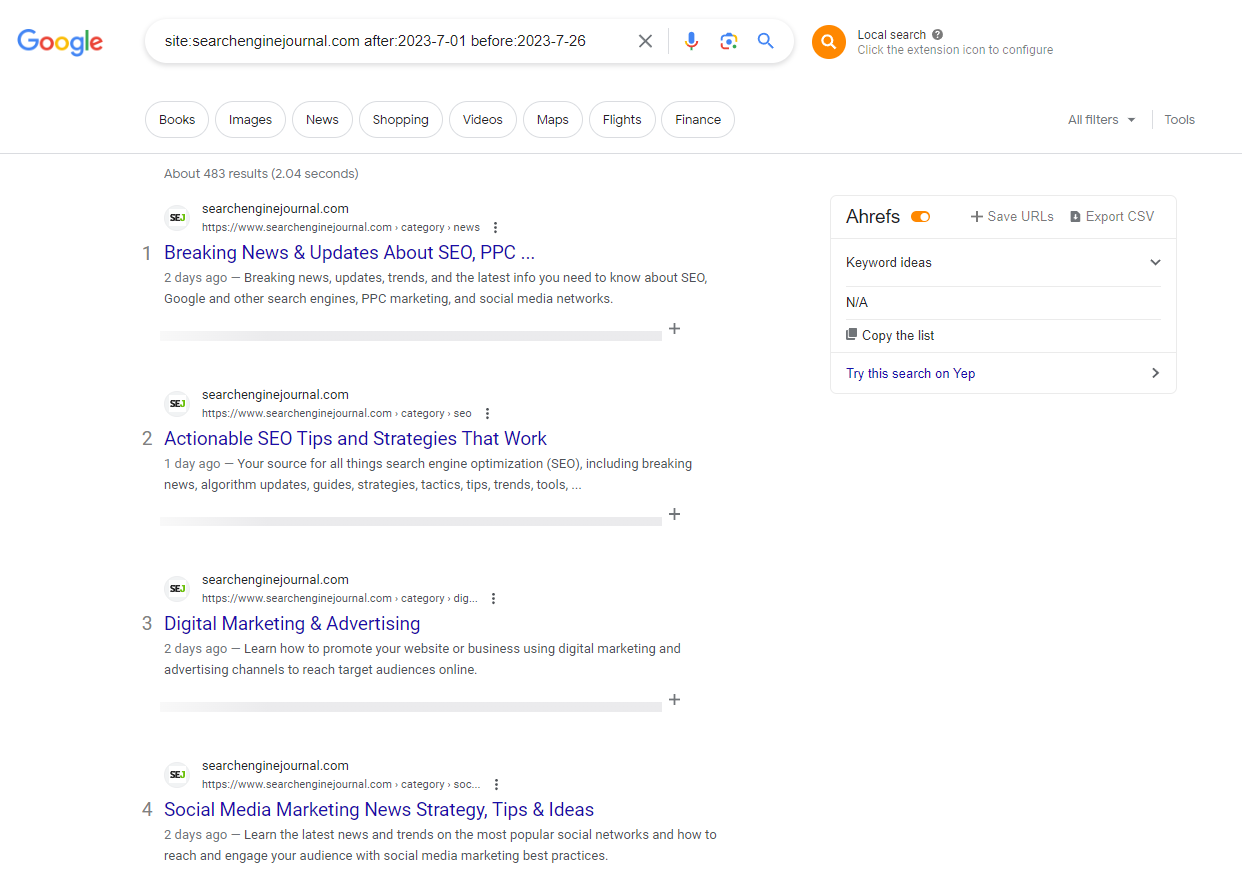Expand Try this search on Yep
Viewport: 1242px width, 878px height.
point(1155,373)
